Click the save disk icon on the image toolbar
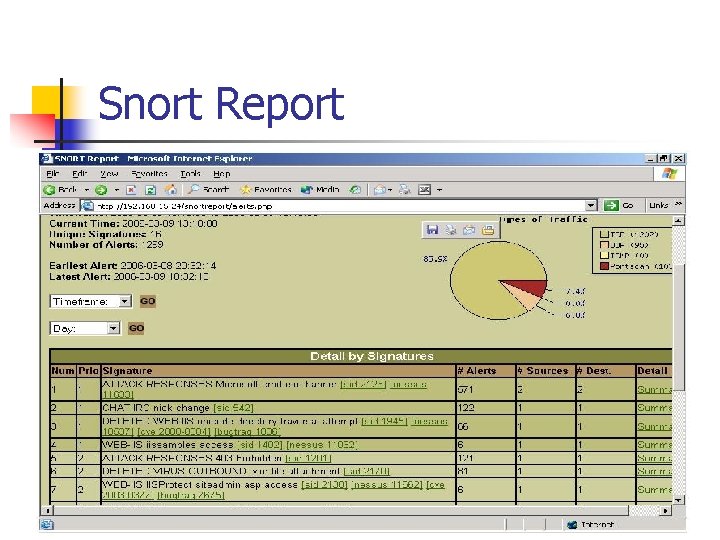This screenshot has height=540, width=720. click(432, 230)
